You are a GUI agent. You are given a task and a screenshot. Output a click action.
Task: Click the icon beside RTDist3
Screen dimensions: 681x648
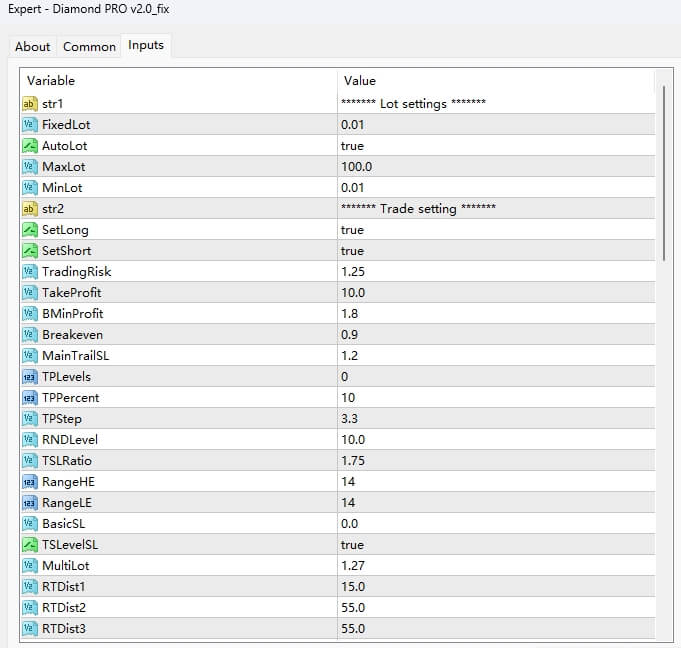click(x=30, y=628)
